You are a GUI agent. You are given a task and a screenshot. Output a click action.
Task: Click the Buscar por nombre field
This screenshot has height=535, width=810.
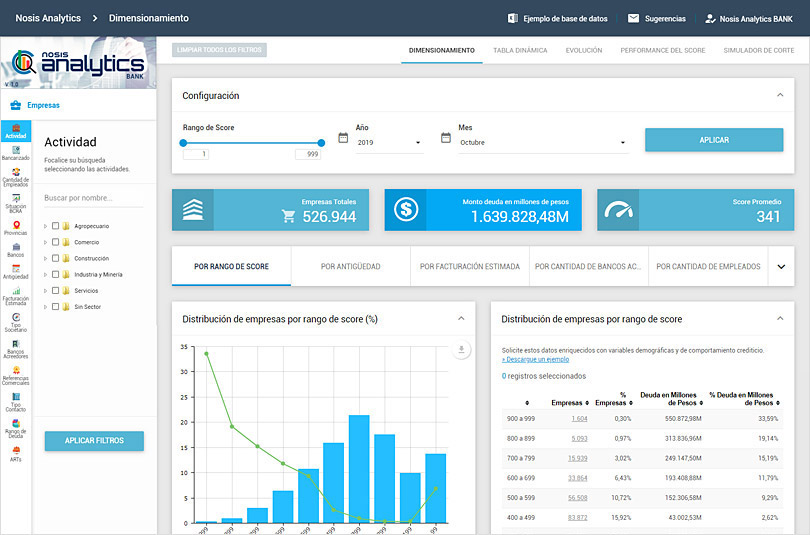(x=94, y=198)
